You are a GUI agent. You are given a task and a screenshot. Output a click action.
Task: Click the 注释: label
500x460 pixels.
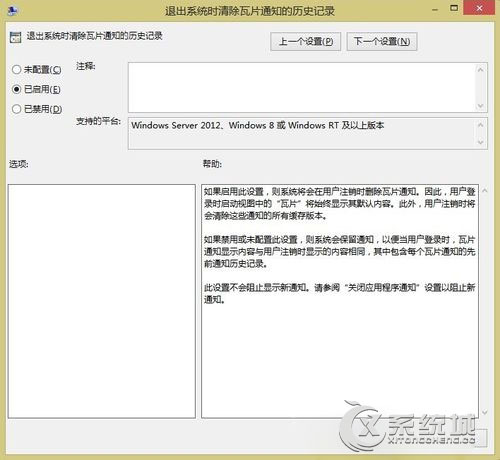(x=86, y=66)
